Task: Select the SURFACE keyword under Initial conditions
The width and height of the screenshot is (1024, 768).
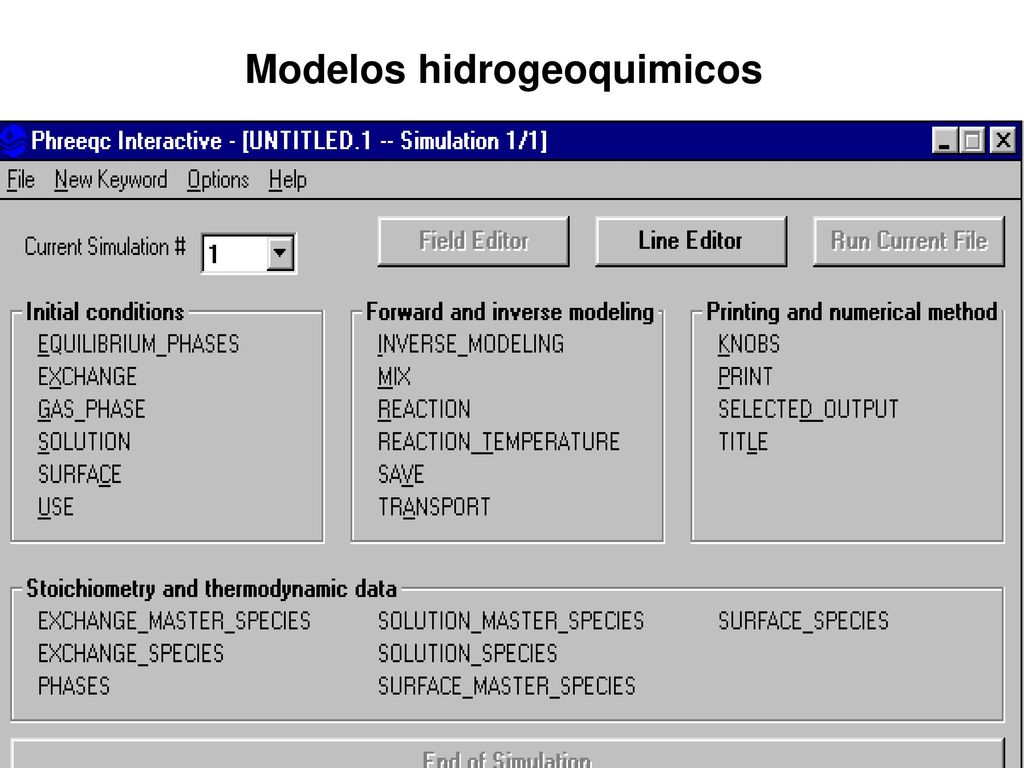Action: coord(80,475)
